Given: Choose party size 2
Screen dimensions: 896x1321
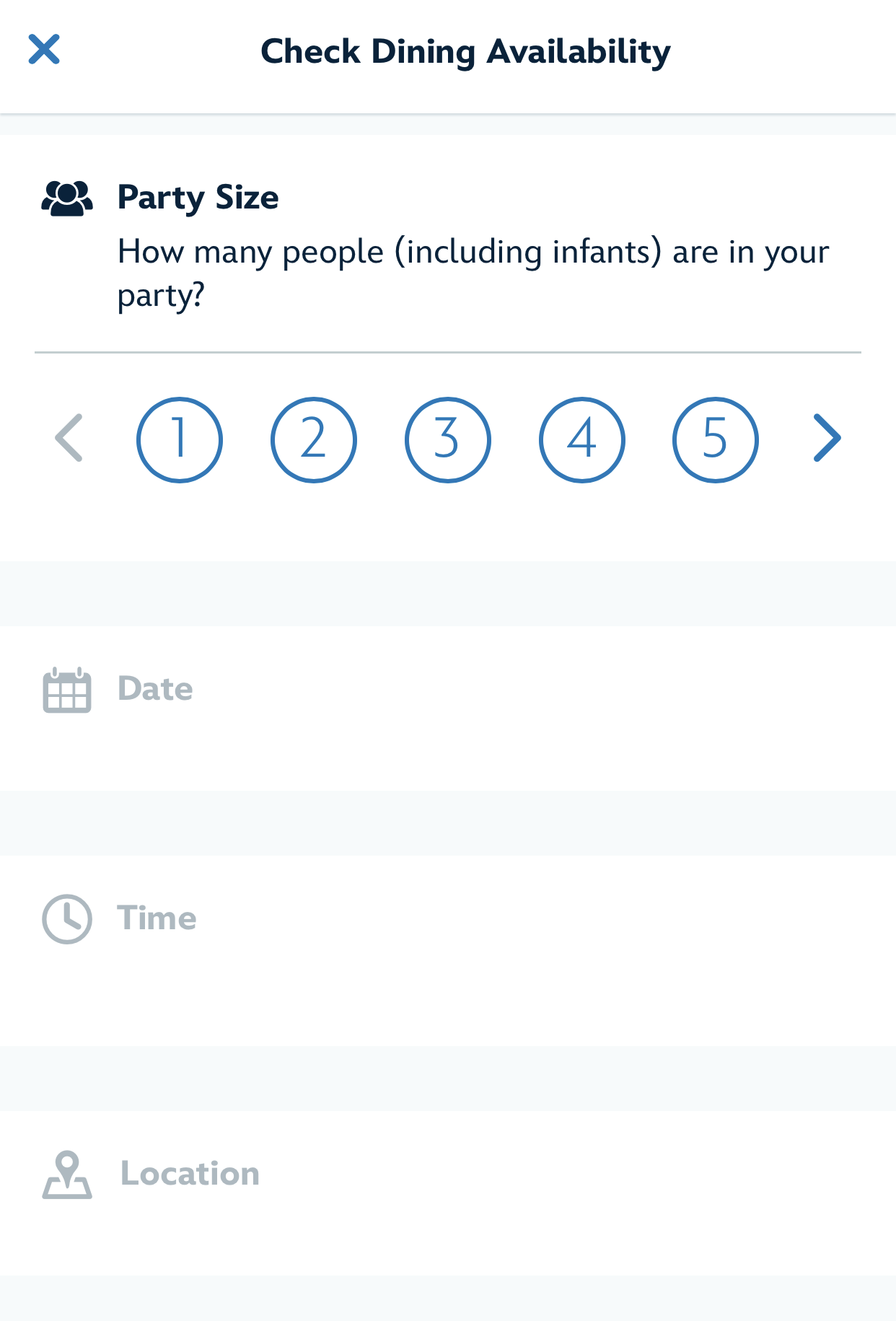Looking at the screenshot, I should coord(314,439).
